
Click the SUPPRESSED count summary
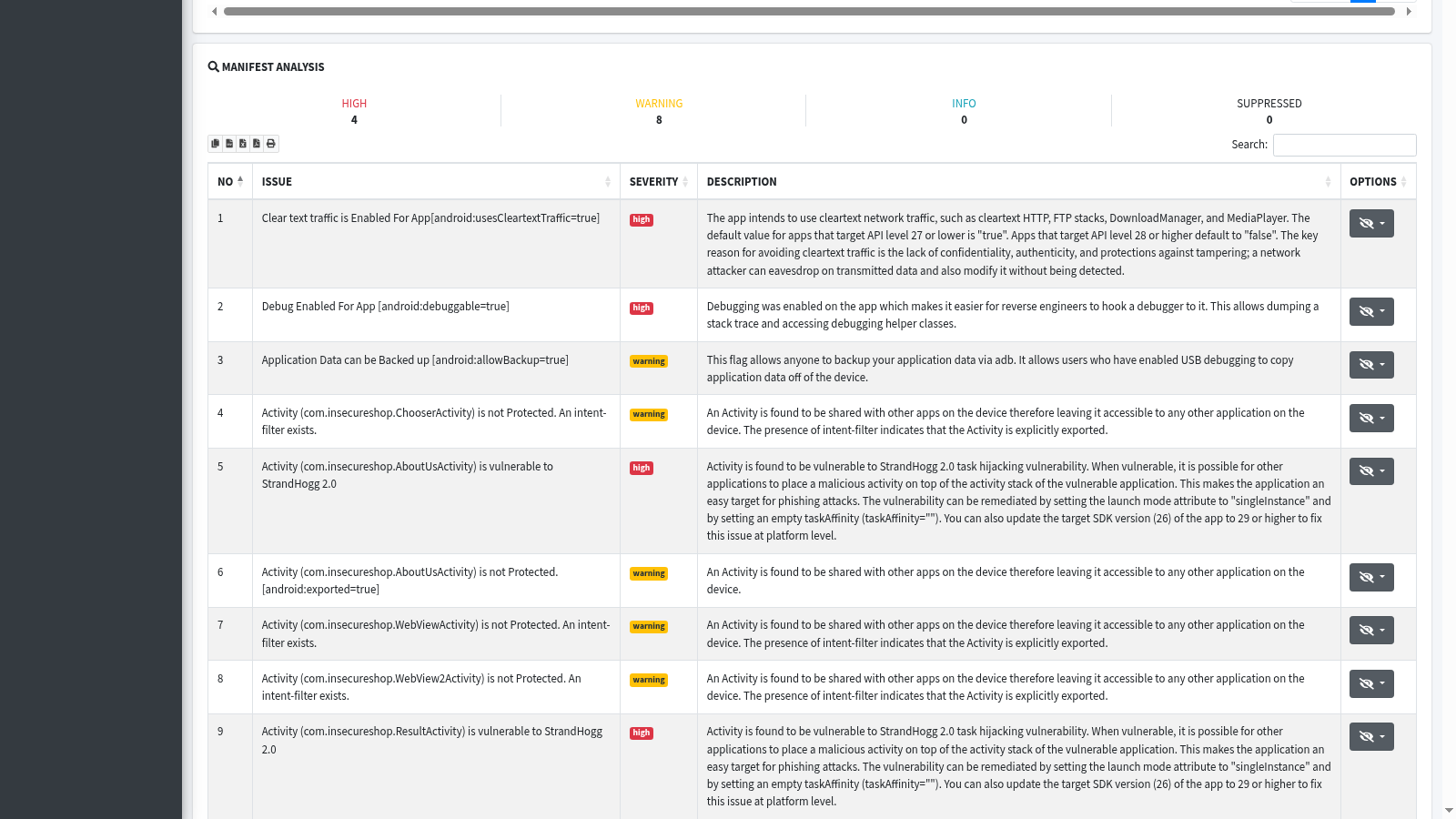coord(1269,111)
